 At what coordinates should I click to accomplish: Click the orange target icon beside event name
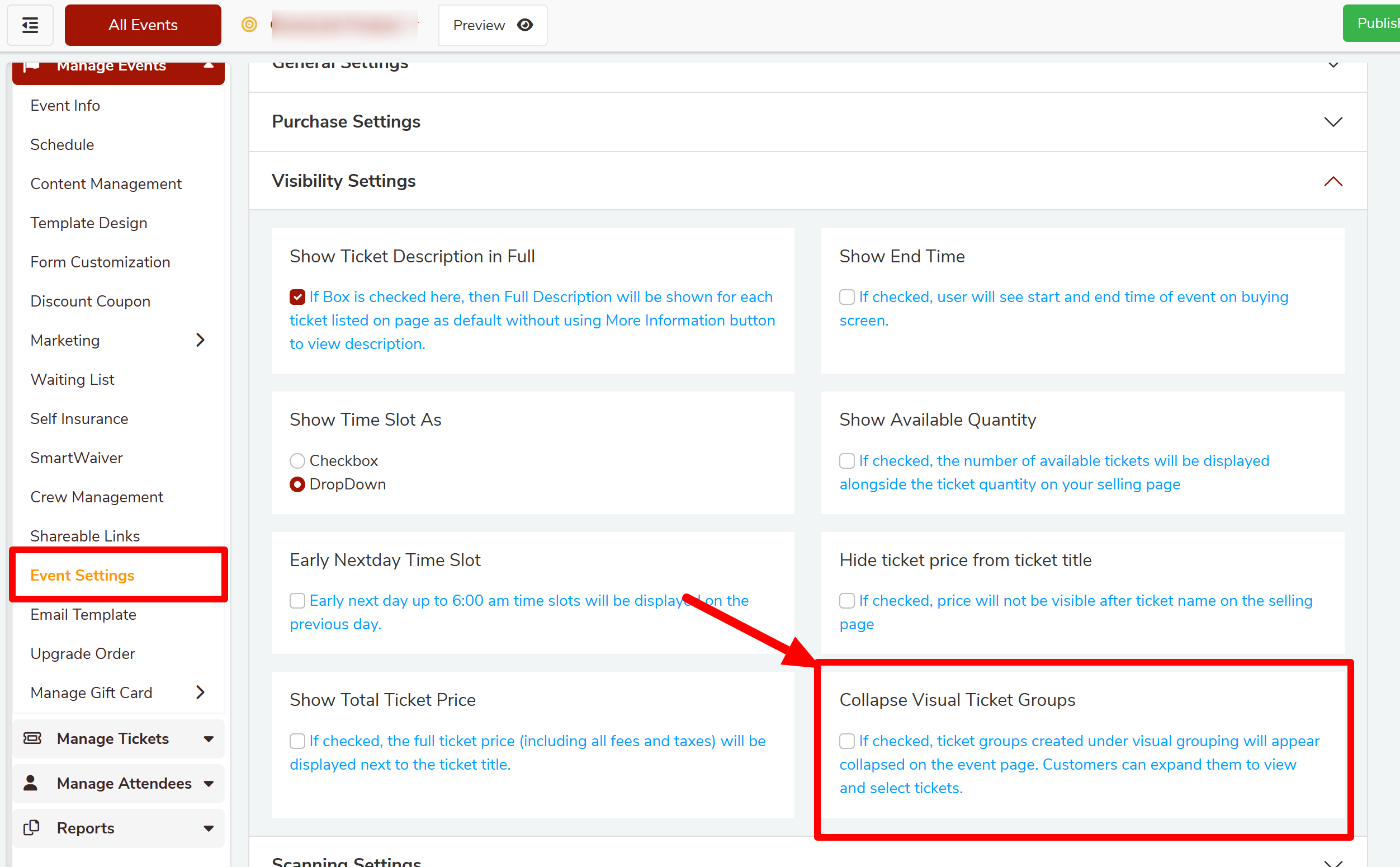[x=249, y=25]
